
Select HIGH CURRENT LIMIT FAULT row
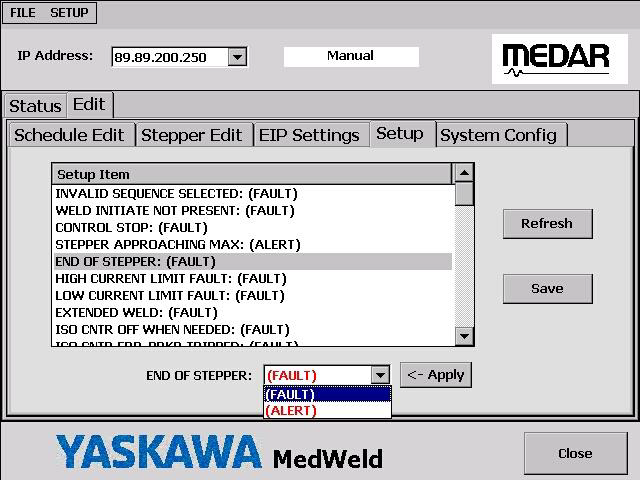(253, 279)
